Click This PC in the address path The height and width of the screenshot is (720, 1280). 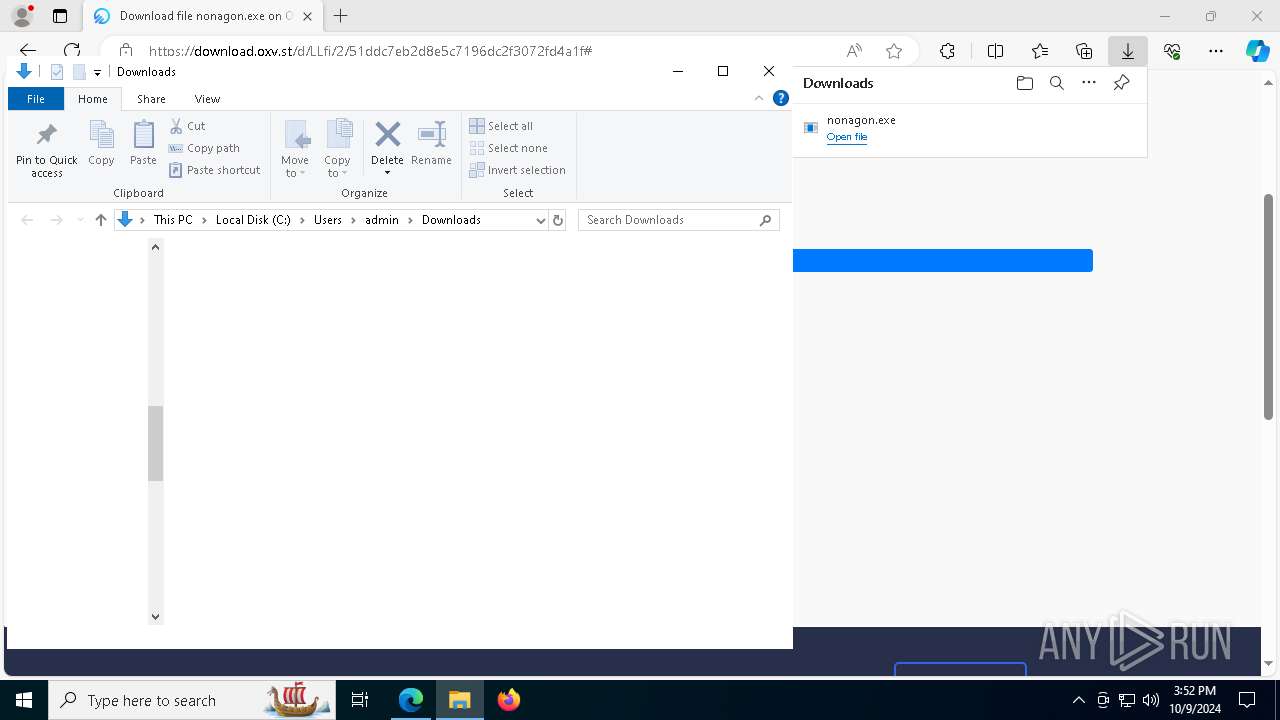[x=173, y=220]
